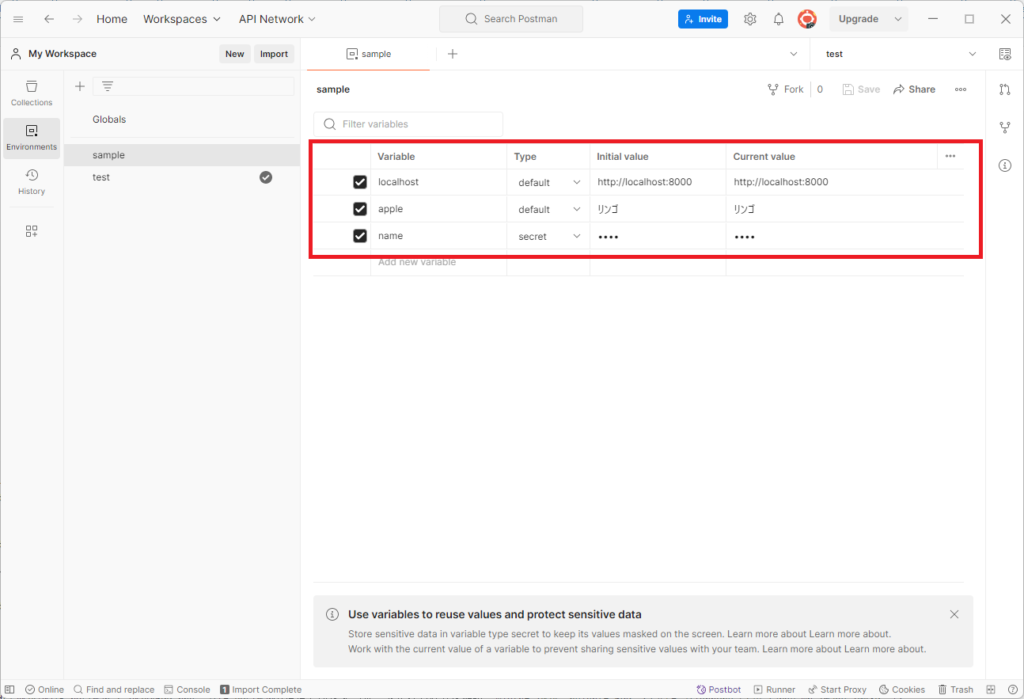1024x699 pixels.
Task: Select the sample tab
Action: point(368,54)
